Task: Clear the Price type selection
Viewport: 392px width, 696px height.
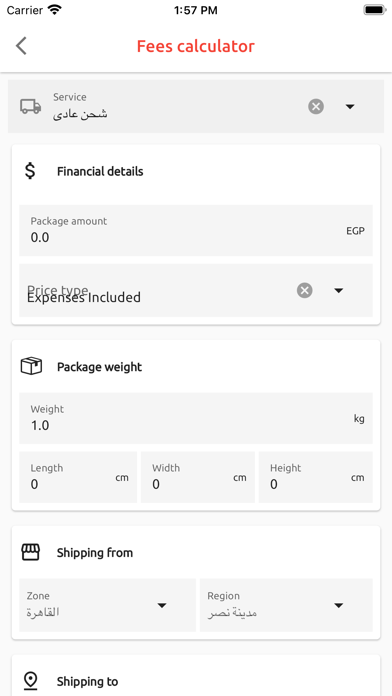Action: click(305, 290)
